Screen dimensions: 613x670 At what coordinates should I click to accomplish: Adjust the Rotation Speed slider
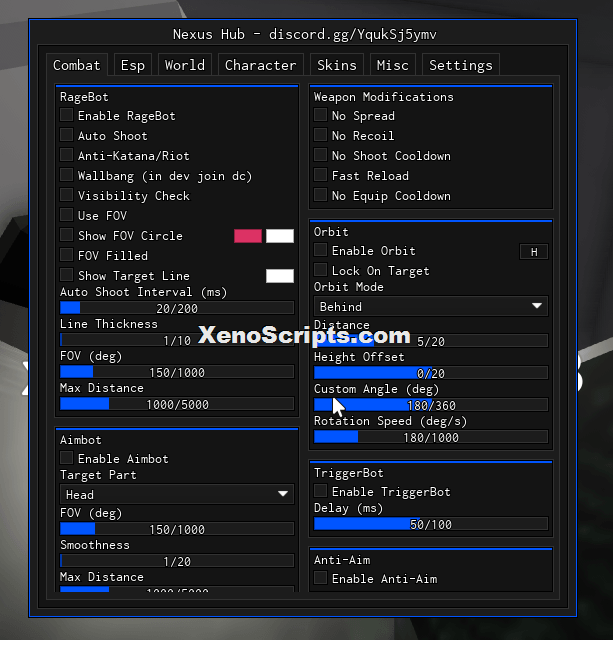(x=431, y=437)
